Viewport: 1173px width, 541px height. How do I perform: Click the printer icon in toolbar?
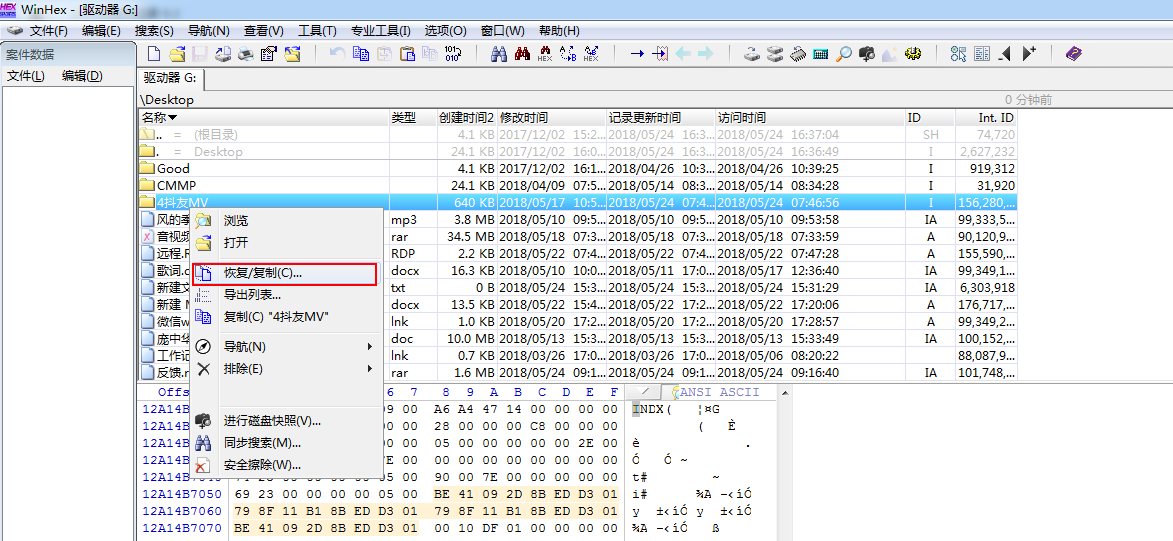point(245,54)
